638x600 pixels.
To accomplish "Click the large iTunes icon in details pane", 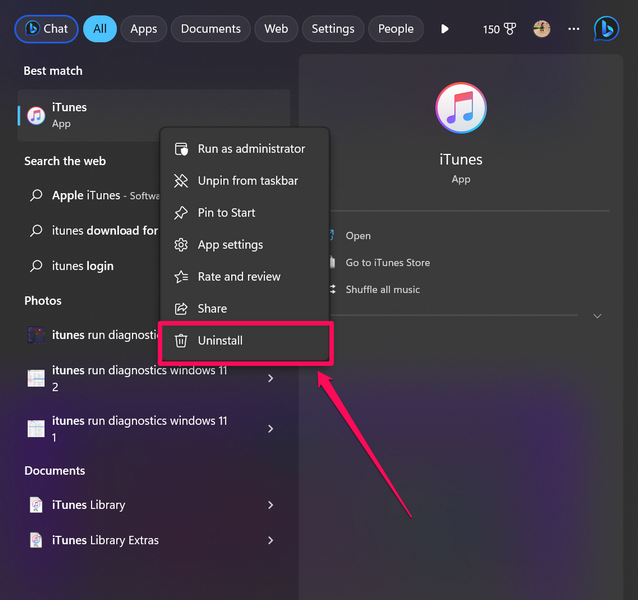I will (x=461, y=109).
